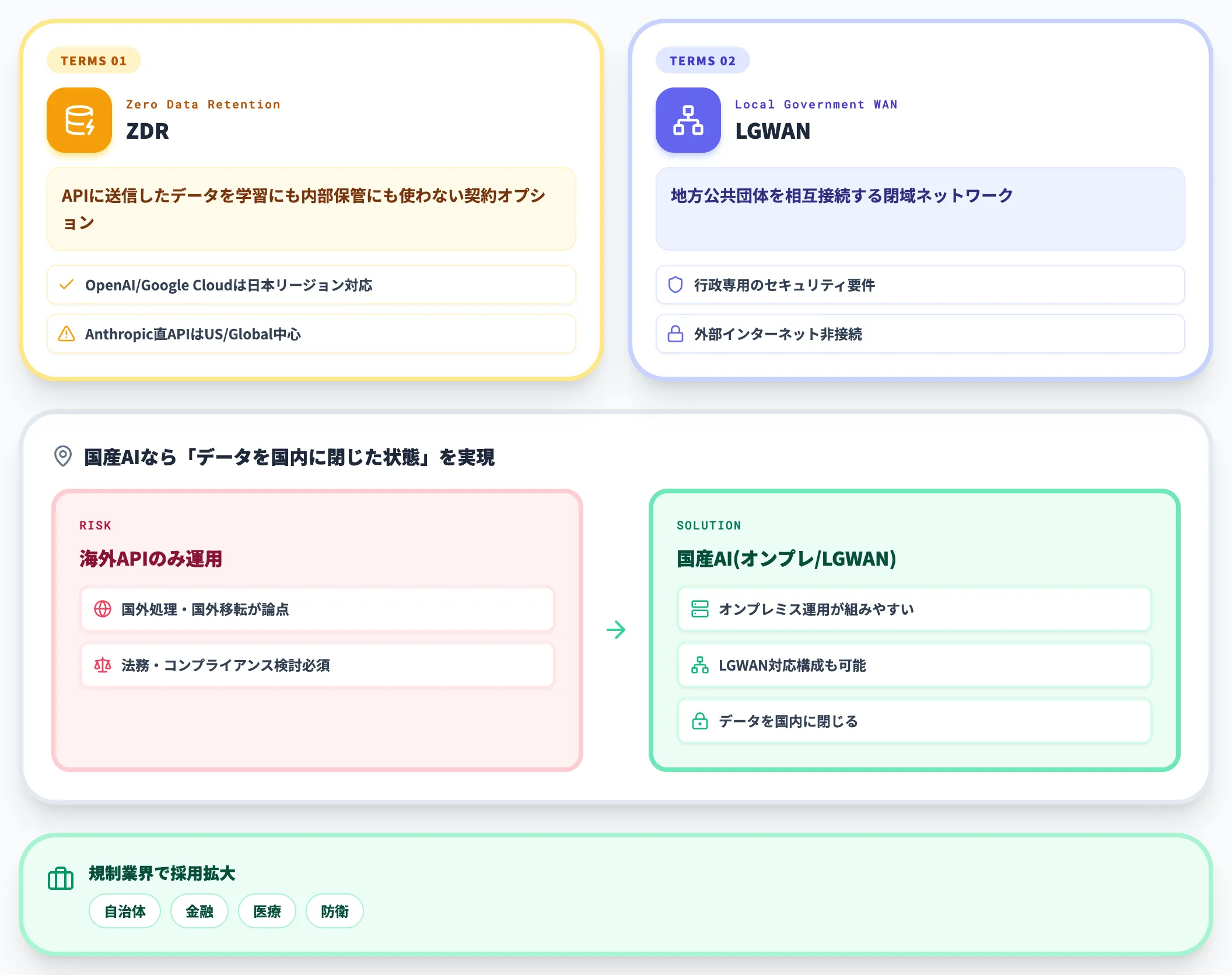Click the Local Government WAN subtitle
This screenshot has width=1232, height=975.
tap(816, 104)
